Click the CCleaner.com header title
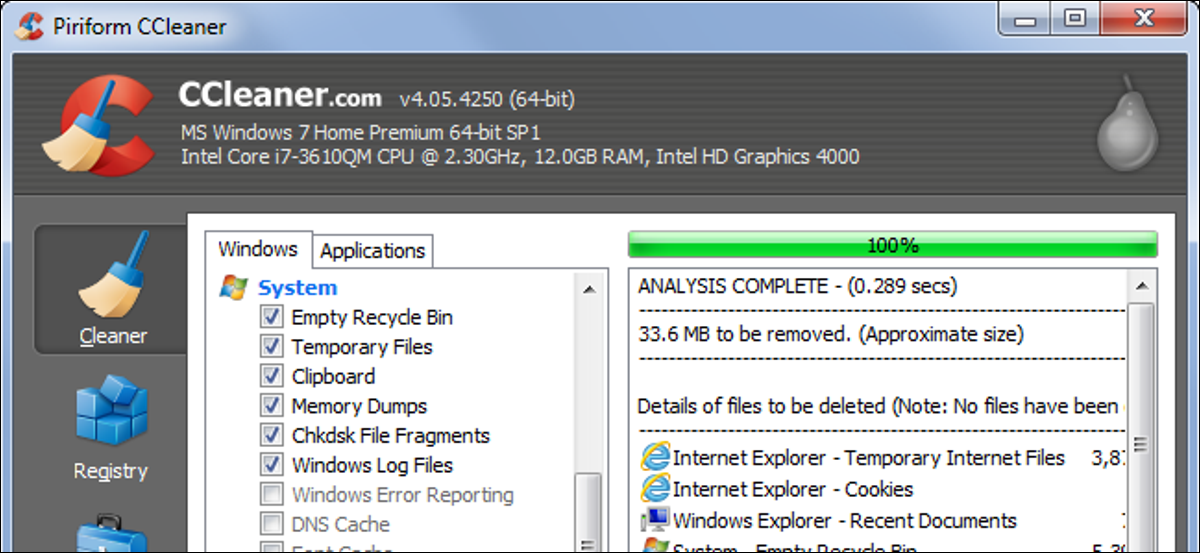This screenshot has width=1200, height=553. [280, 95]
